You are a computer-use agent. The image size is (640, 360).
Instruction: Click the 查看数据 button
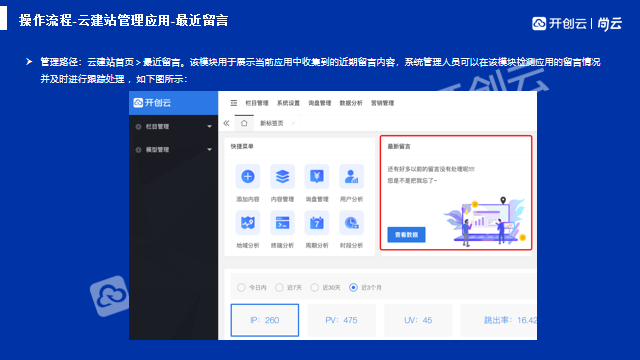pyautogui.click(x=406, y=235)
